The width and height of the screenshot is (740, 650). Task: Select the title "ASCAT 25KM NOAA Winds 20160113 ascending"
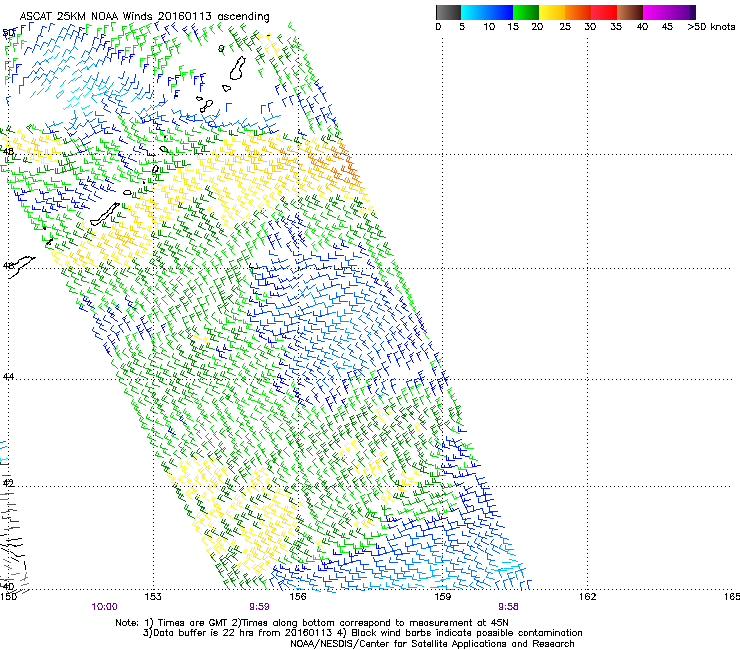pyautogui.click(x=144, y=17)
